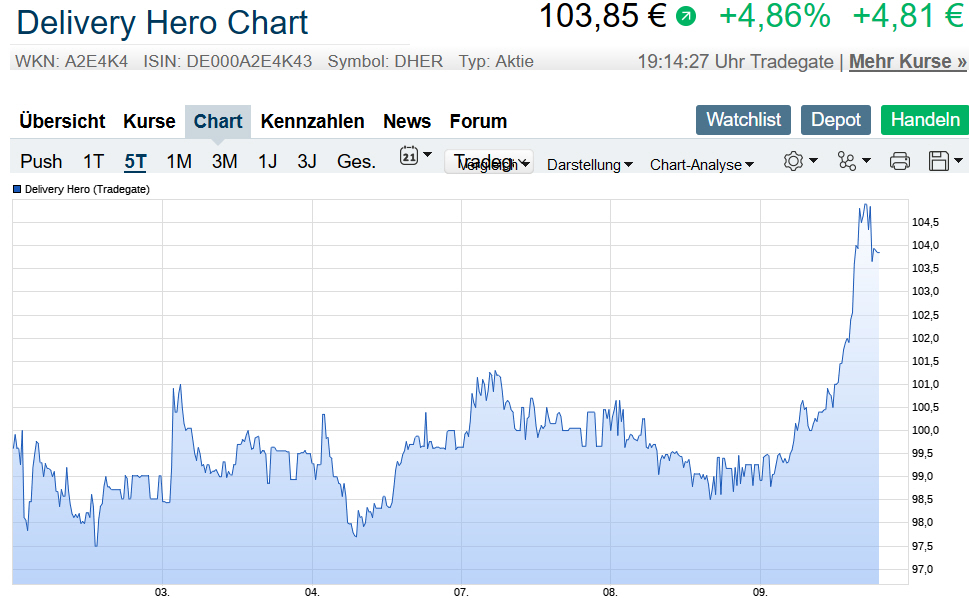Expand the Tradegate exchange dropdown

489,162
